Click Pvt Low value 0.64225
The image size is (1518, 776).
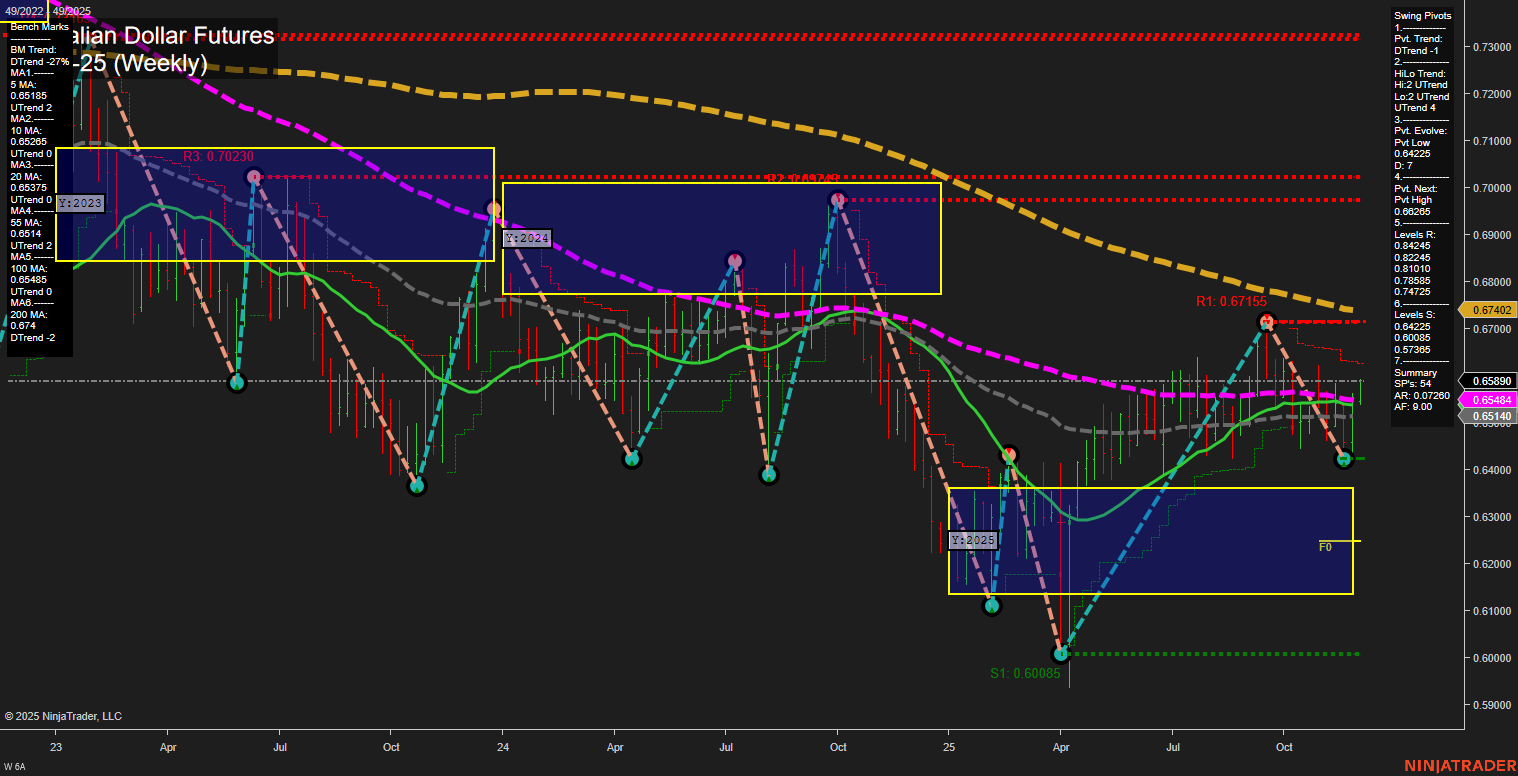coord(1410,155)
